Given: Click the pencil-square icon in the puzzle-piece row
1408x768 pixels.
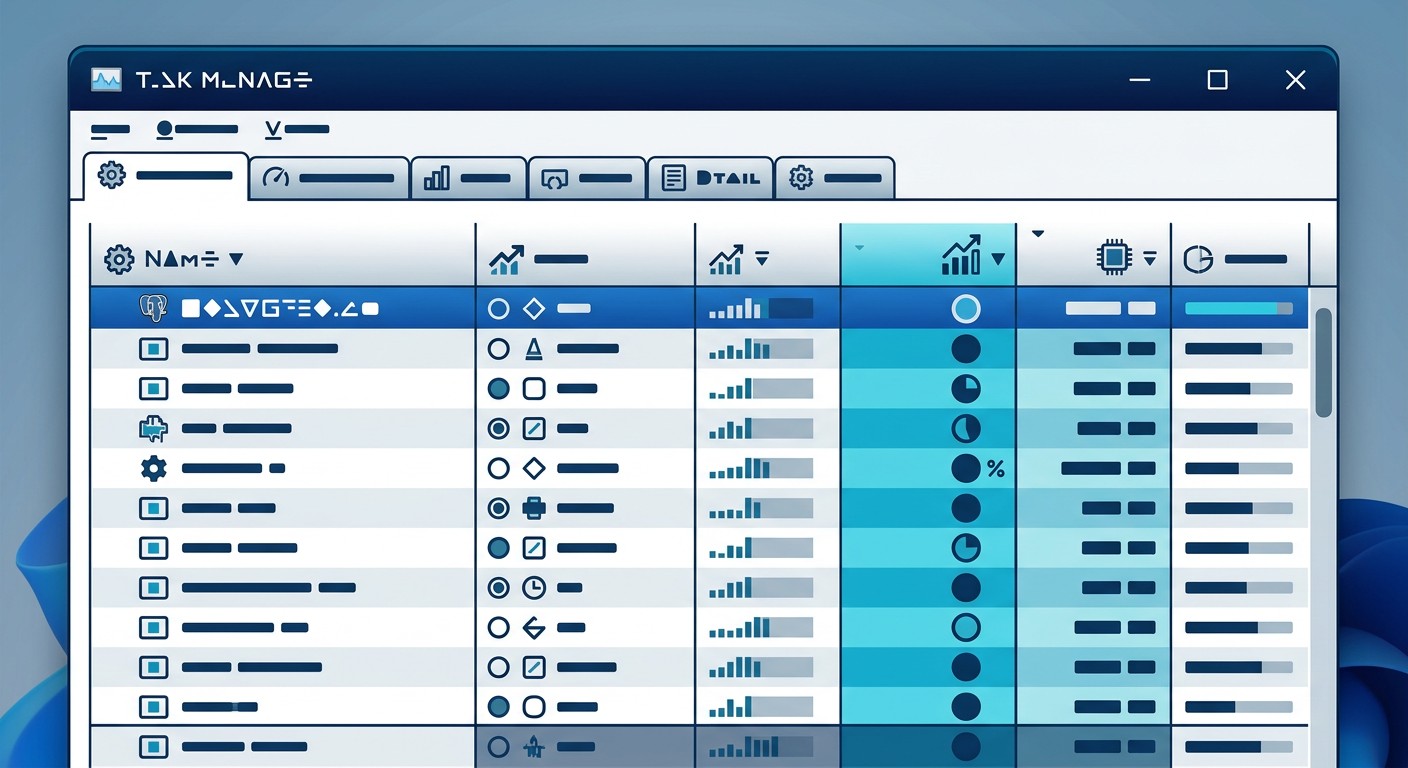Looking at the screenshot, I should click(534, 429).
